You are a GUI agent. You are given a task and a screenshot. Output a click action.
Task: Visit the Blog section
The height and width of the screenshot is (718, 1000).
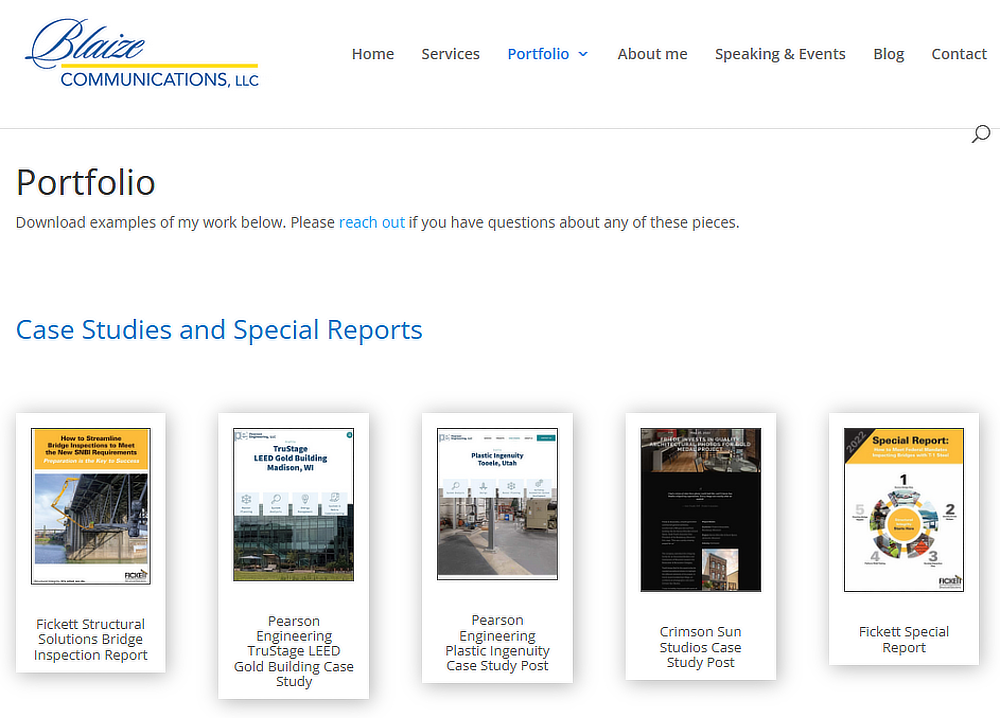[888, 54]
